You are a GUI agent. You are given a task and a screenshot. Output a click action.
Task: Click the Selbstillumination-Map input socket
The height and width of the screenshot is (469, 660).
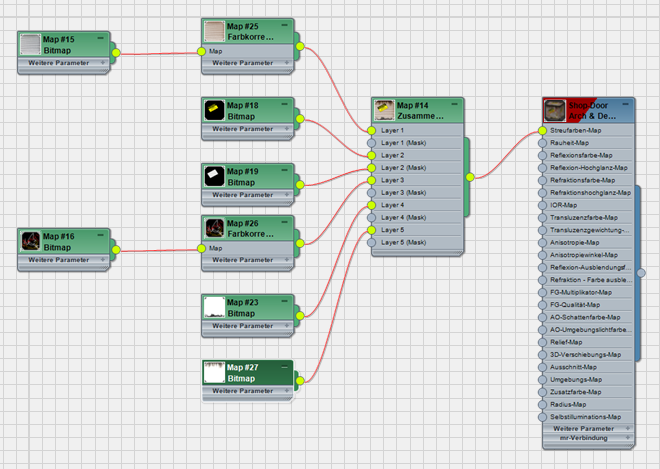(x=543, y=417)
